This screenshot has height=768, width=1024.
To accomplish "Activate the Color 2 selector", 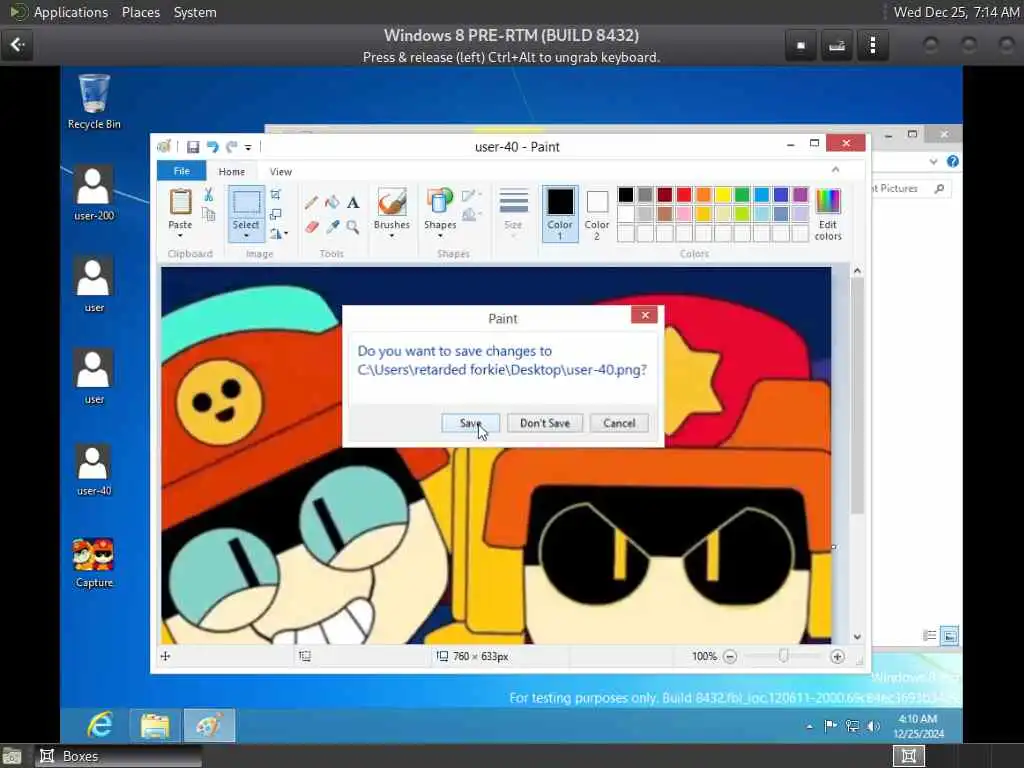I will click(597, 214).
